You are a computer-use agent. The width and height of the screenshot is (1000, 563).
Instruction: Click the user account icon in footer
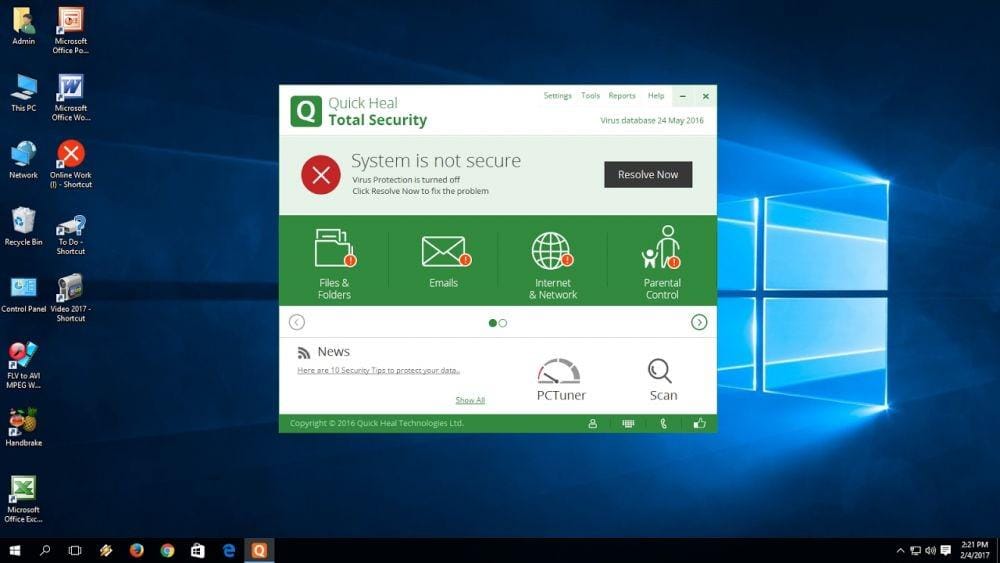click(x=592, y=424)
